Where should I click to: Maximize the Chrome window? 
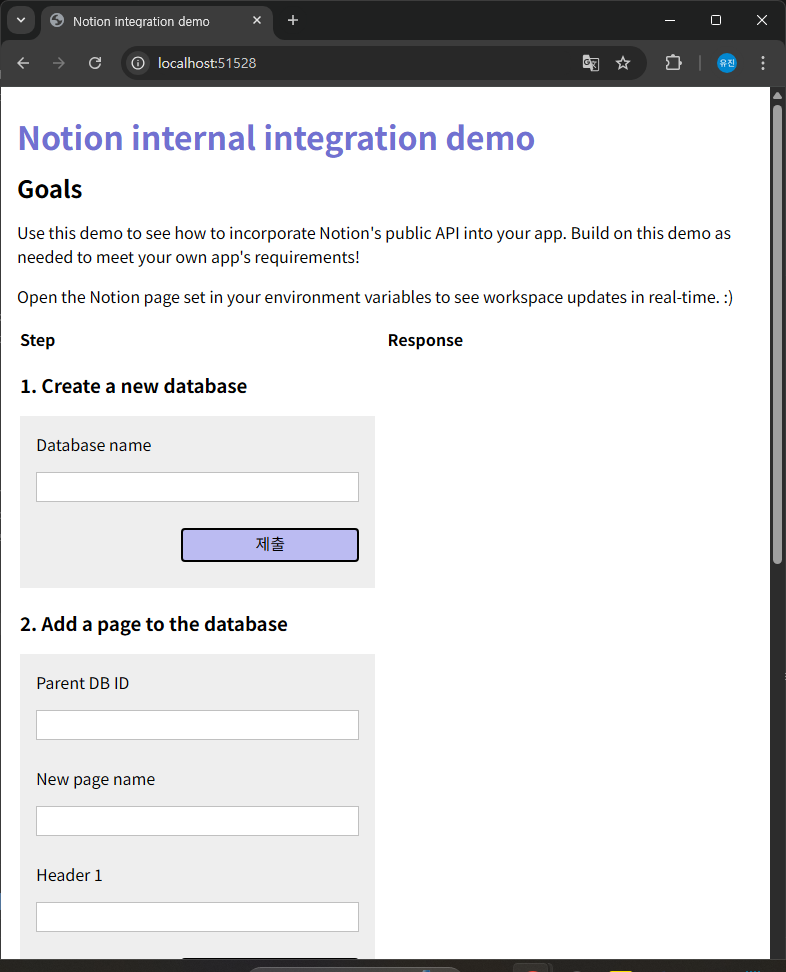716,20
